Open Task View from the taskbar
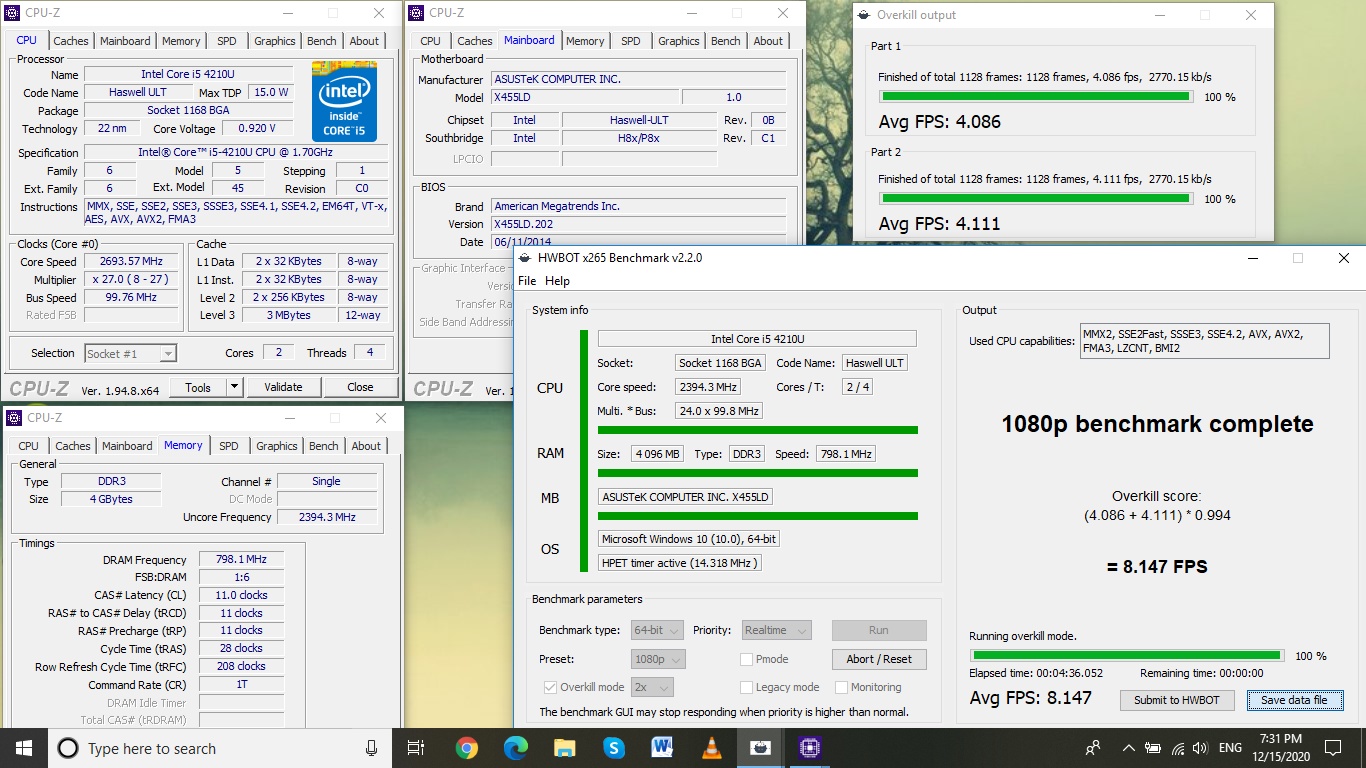Screen dimensions: 1366x768 [x=417, y=748]
